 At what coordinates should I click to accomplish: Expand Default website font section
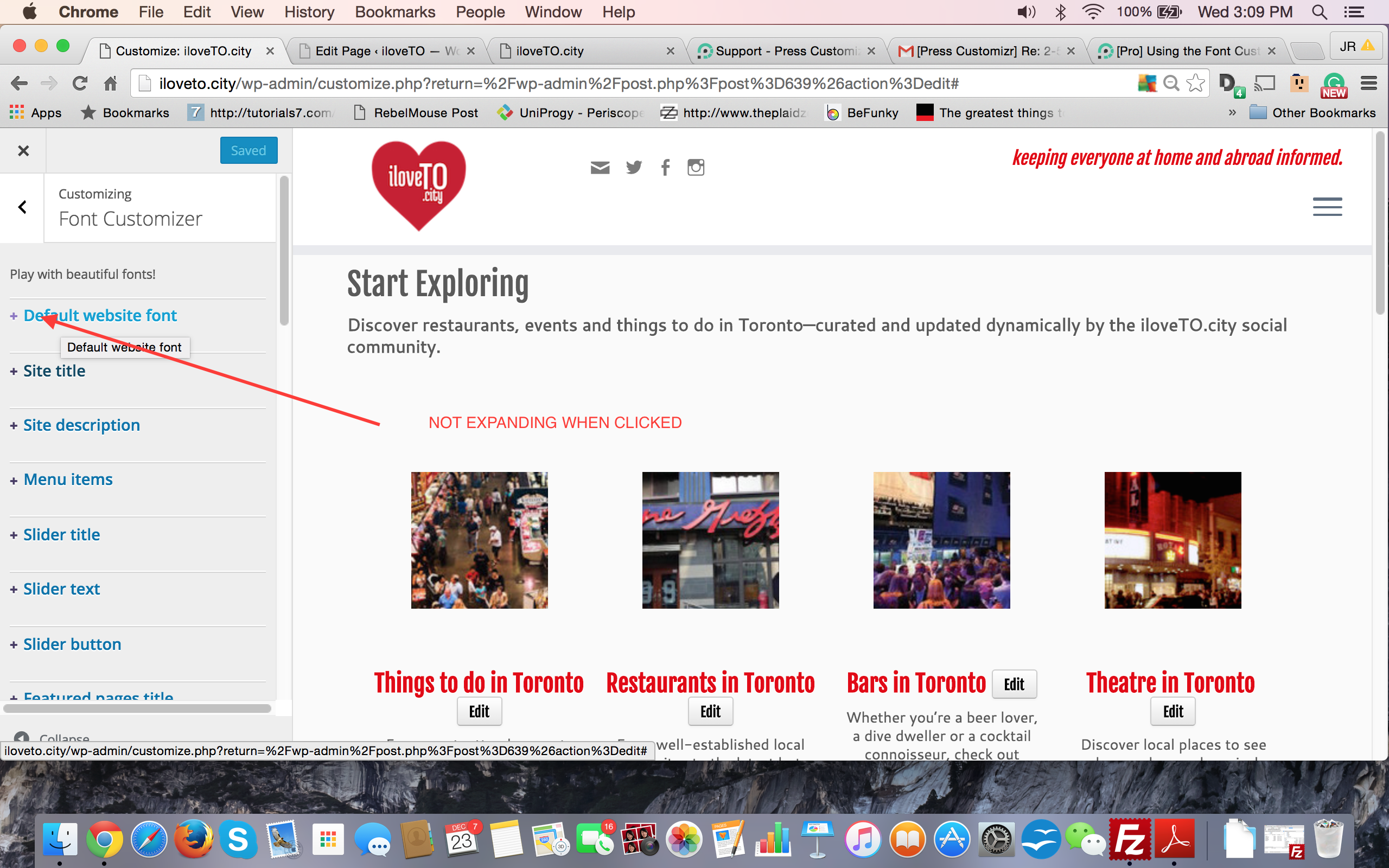(x=100, y=315)
